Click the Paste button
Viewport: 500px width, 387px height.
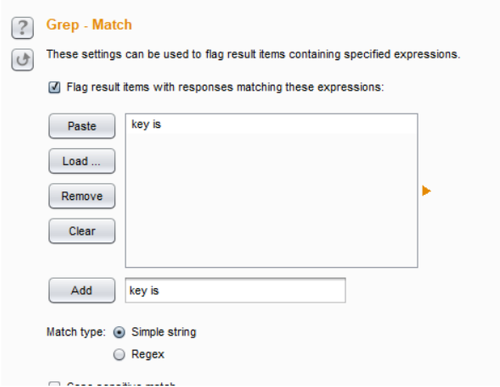[x=82, y=126]
